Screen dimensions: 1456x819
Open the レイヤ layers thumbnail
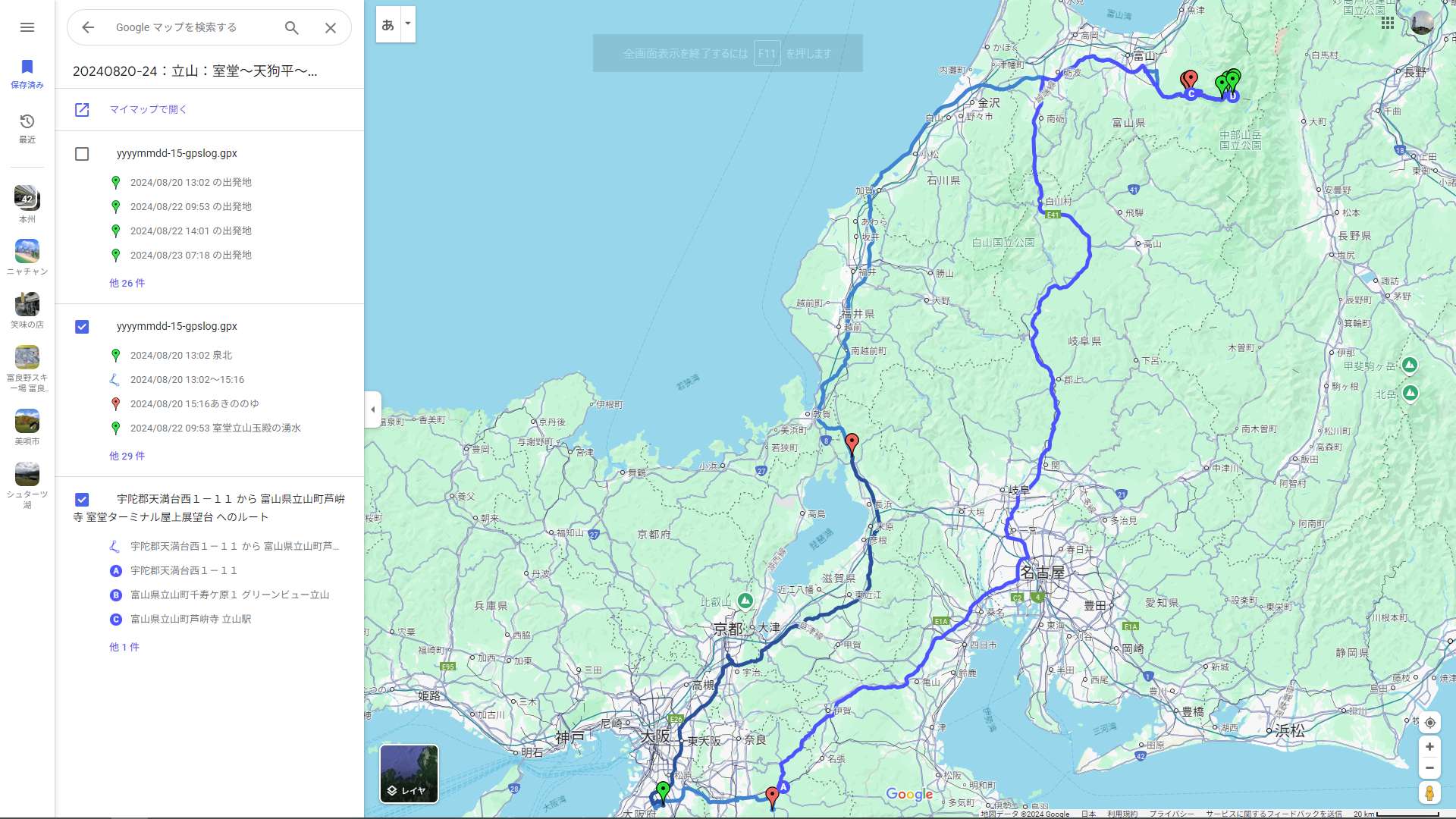(409, 773)
